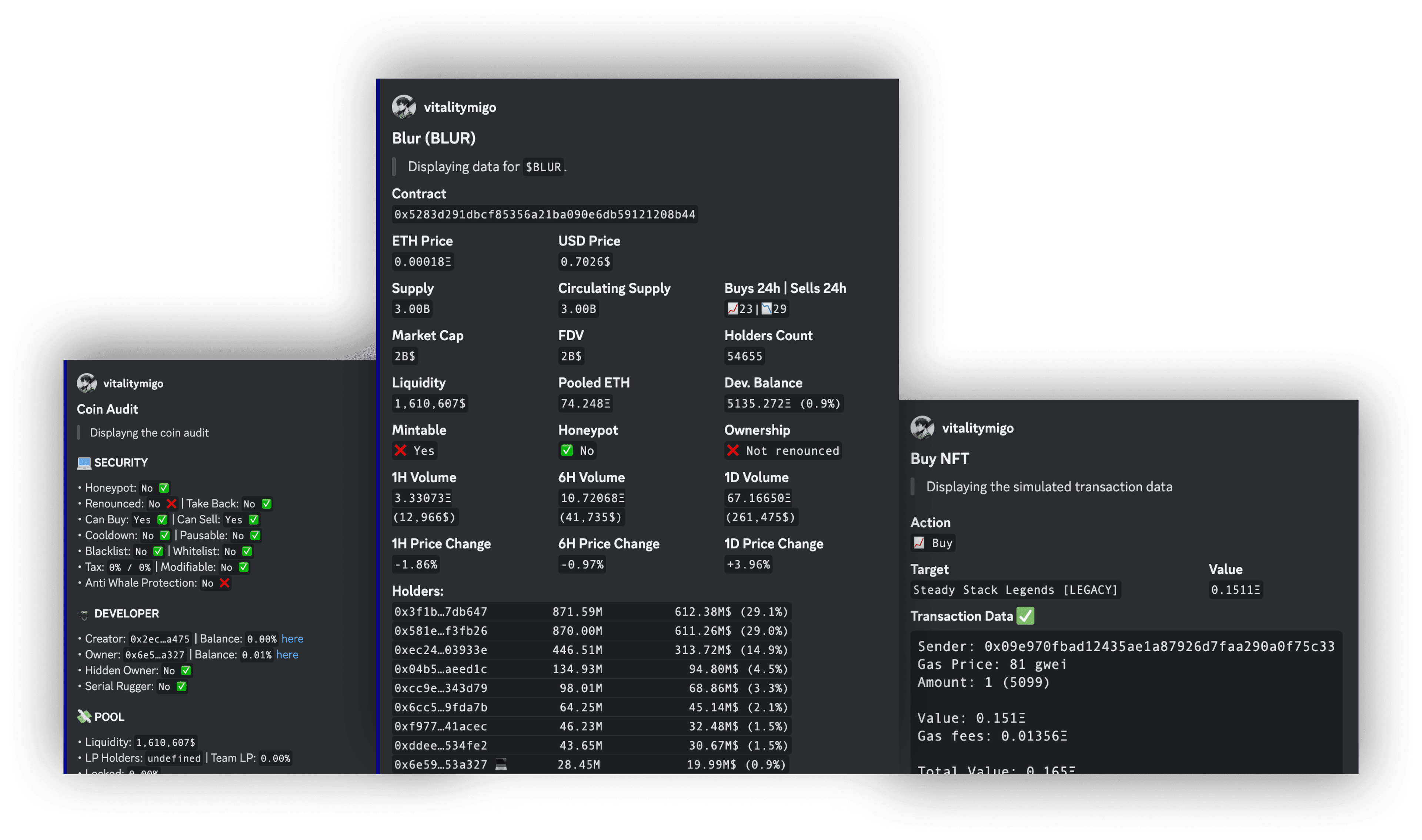
Task: Click vitalitymigo avatar in the Blur card
Action: [x=404, y=107]
